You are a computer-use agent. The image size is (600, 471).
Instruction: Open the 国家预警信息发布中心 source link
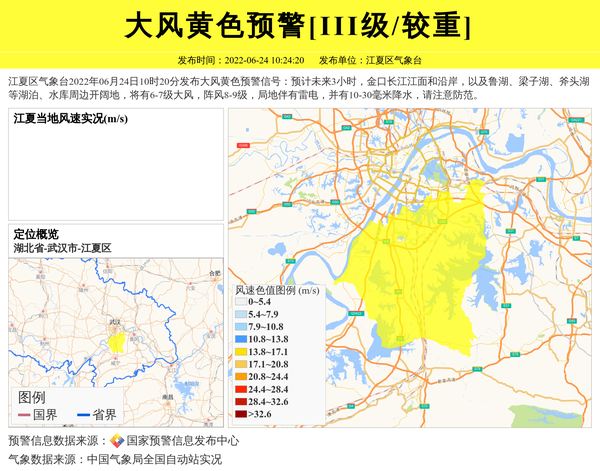(x=182, y=440)
